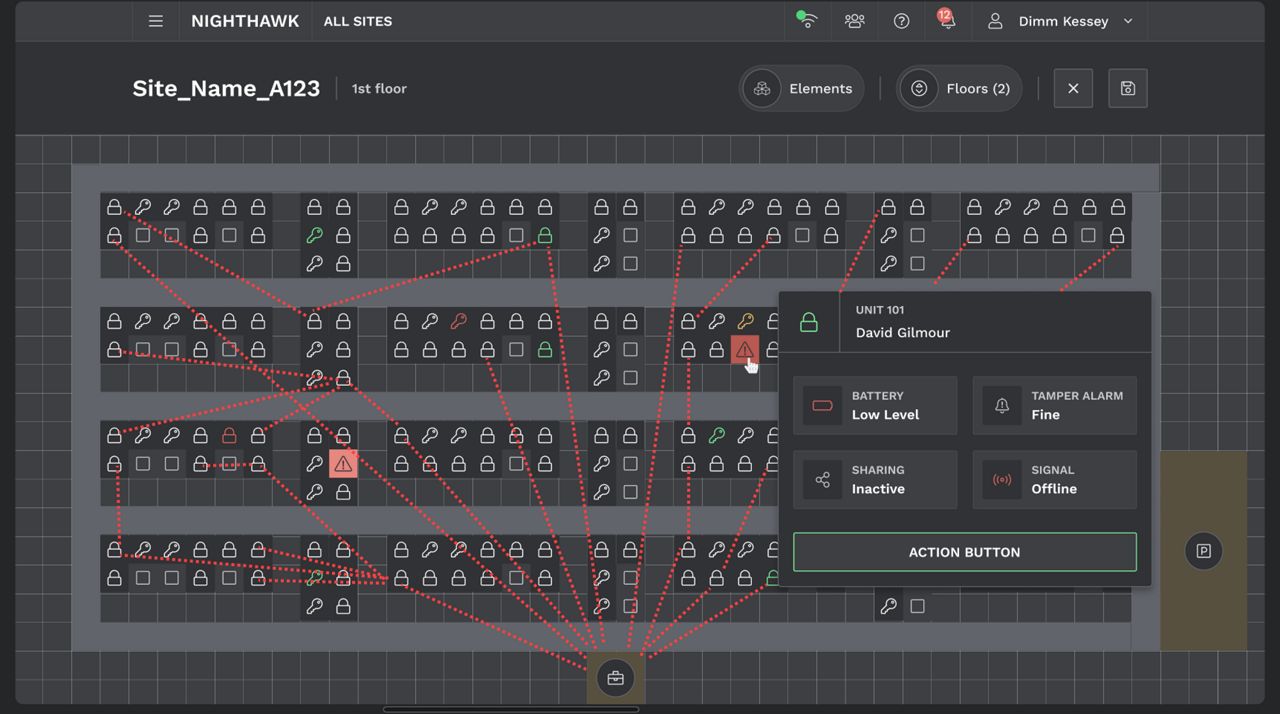
Task: Click the Battery Low Level tile
Action: (875, 405)
